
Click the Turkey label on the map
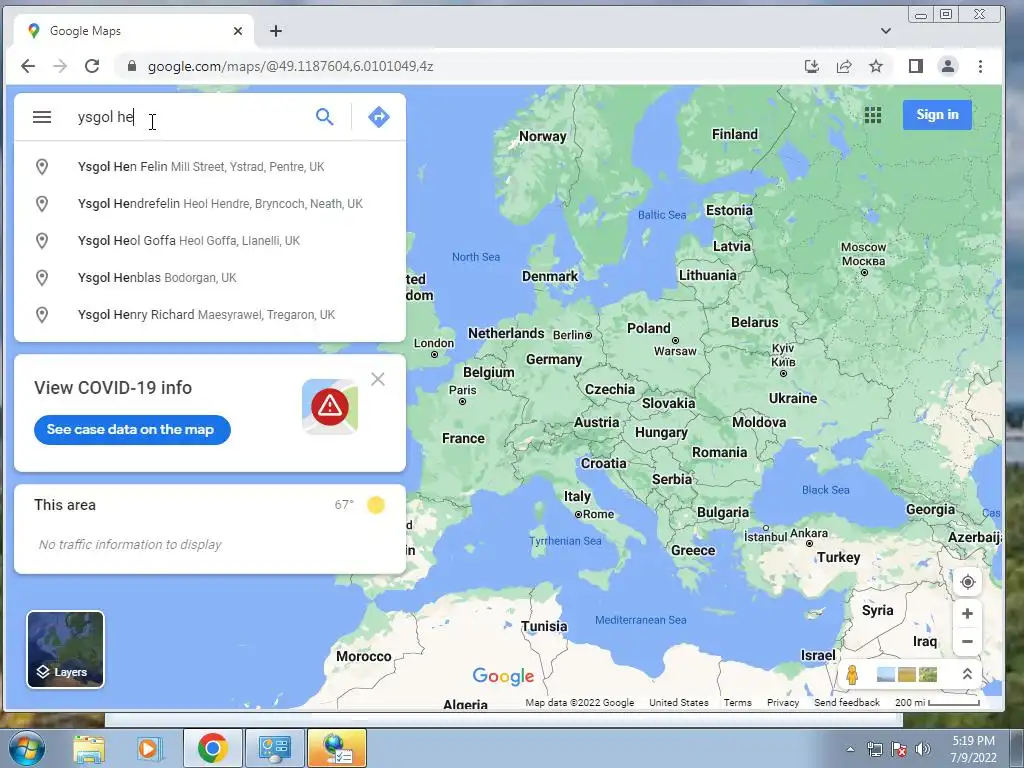[x=839, y=557]
